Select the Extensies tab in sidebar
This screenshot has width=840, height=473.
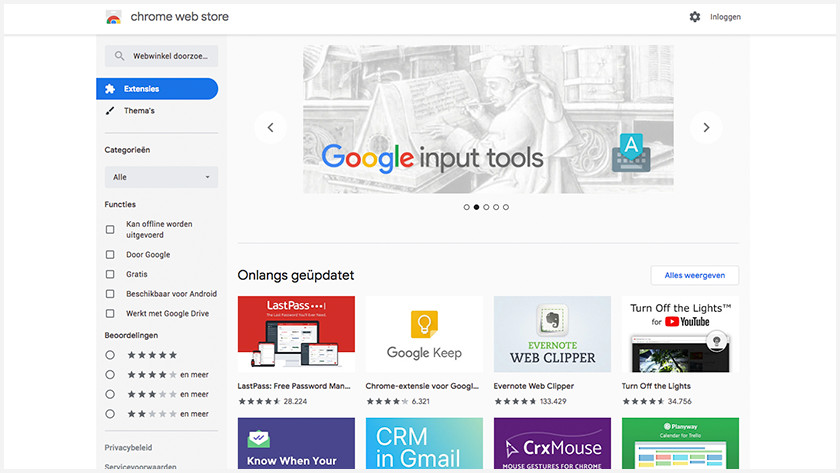point(157,89)
